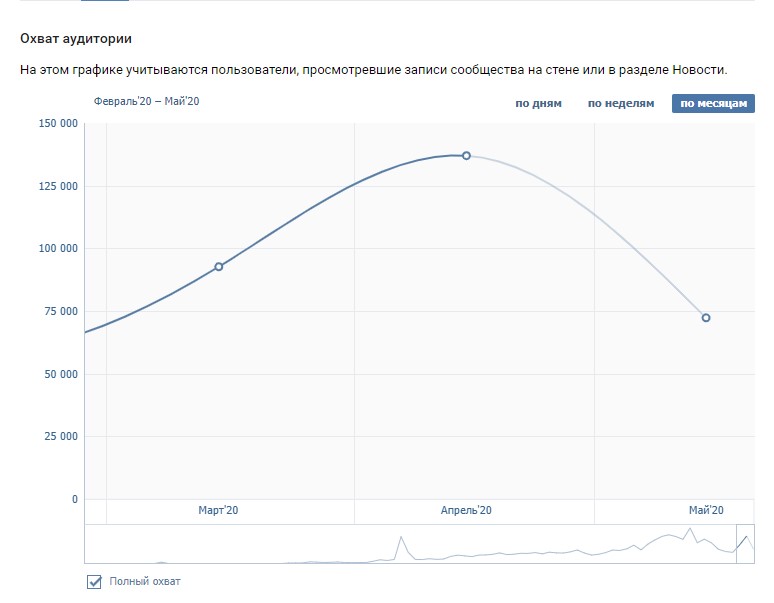
Task: Click the range selector handle in overview strip
Action: 745,544
